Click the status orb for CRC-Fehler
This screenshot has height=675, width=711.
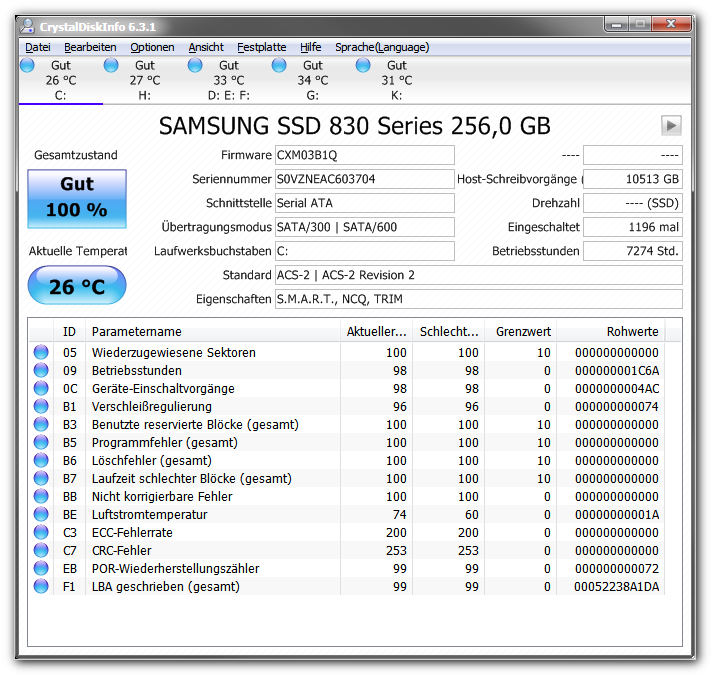tap(41, 550)
